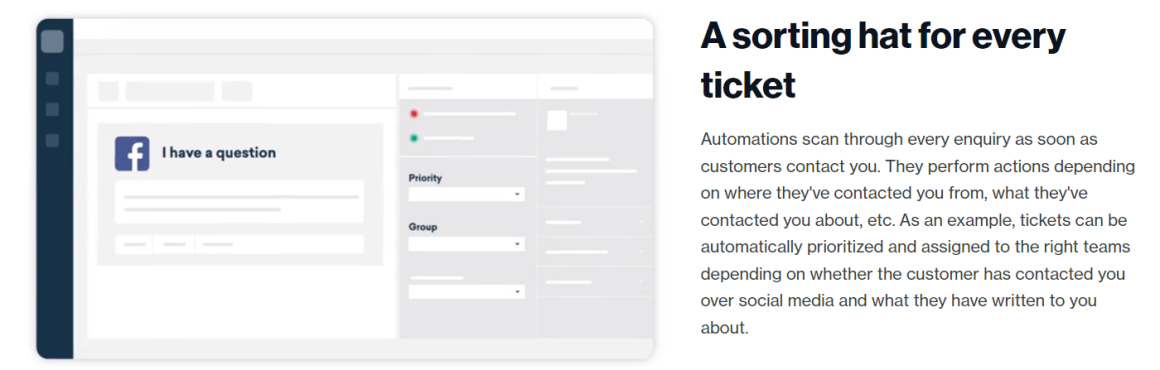Viewport: 1160px width, 370px height.
Task: Click the Facebook icon on the ticket
Action: [x=132, y=154]
